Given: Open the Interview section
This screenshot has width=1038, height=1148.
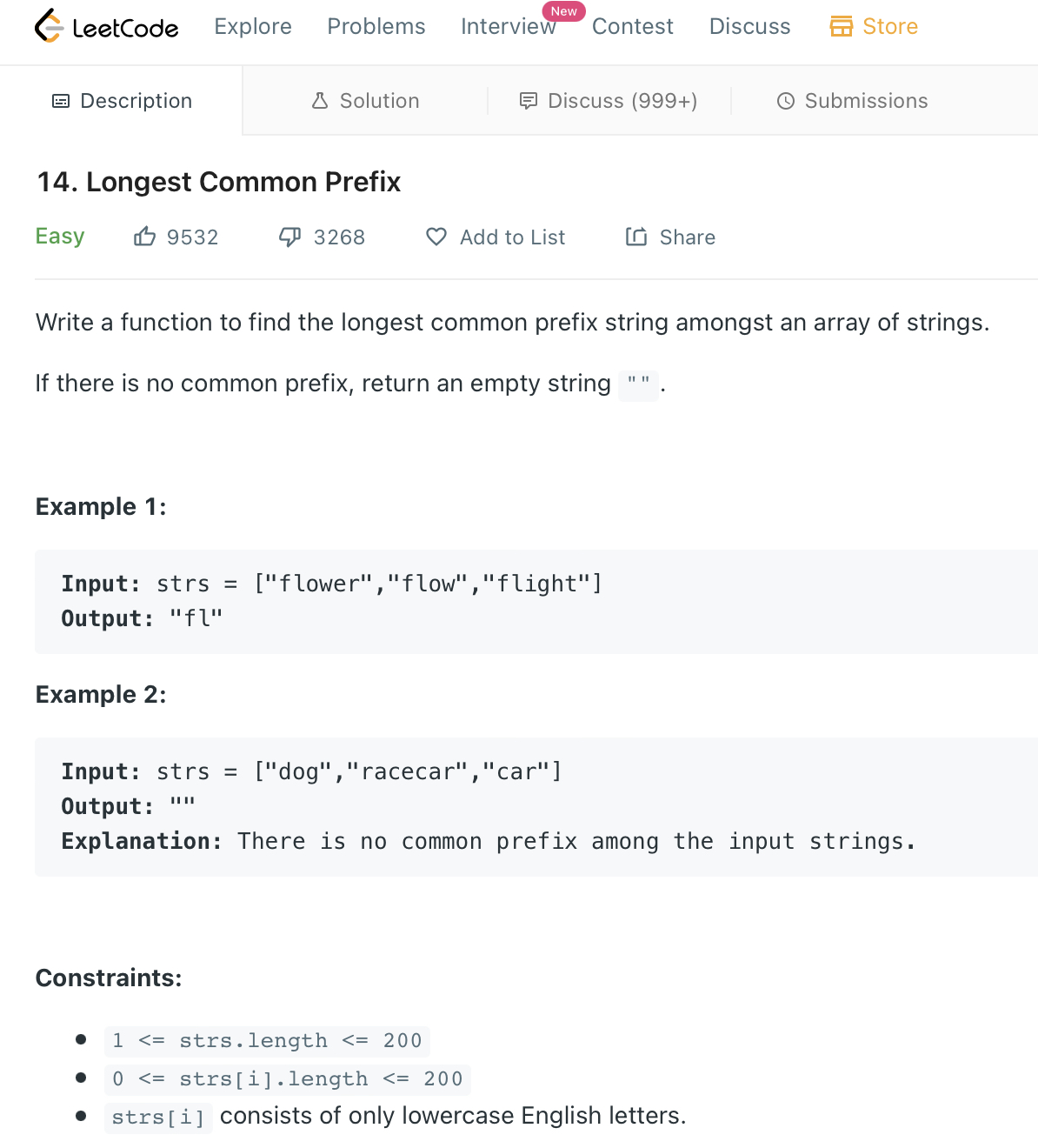Looking at the screenshot, I should [508, 26].
